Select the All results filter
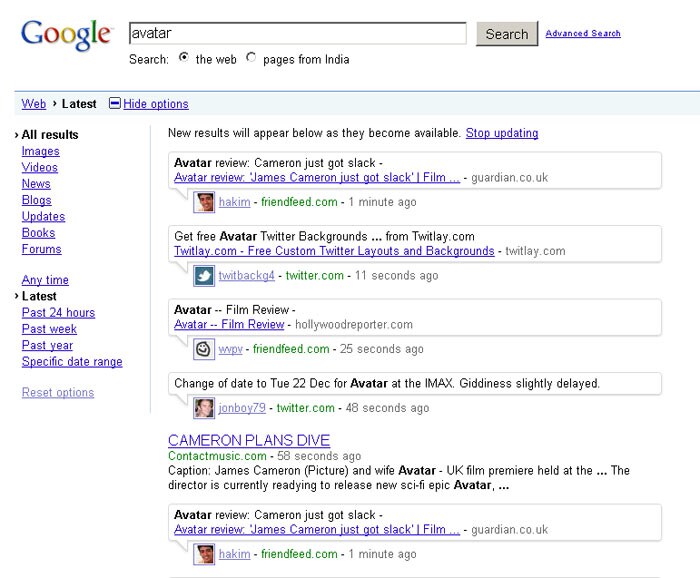Screen dimensions: 700x578 (x=50, y=135)
